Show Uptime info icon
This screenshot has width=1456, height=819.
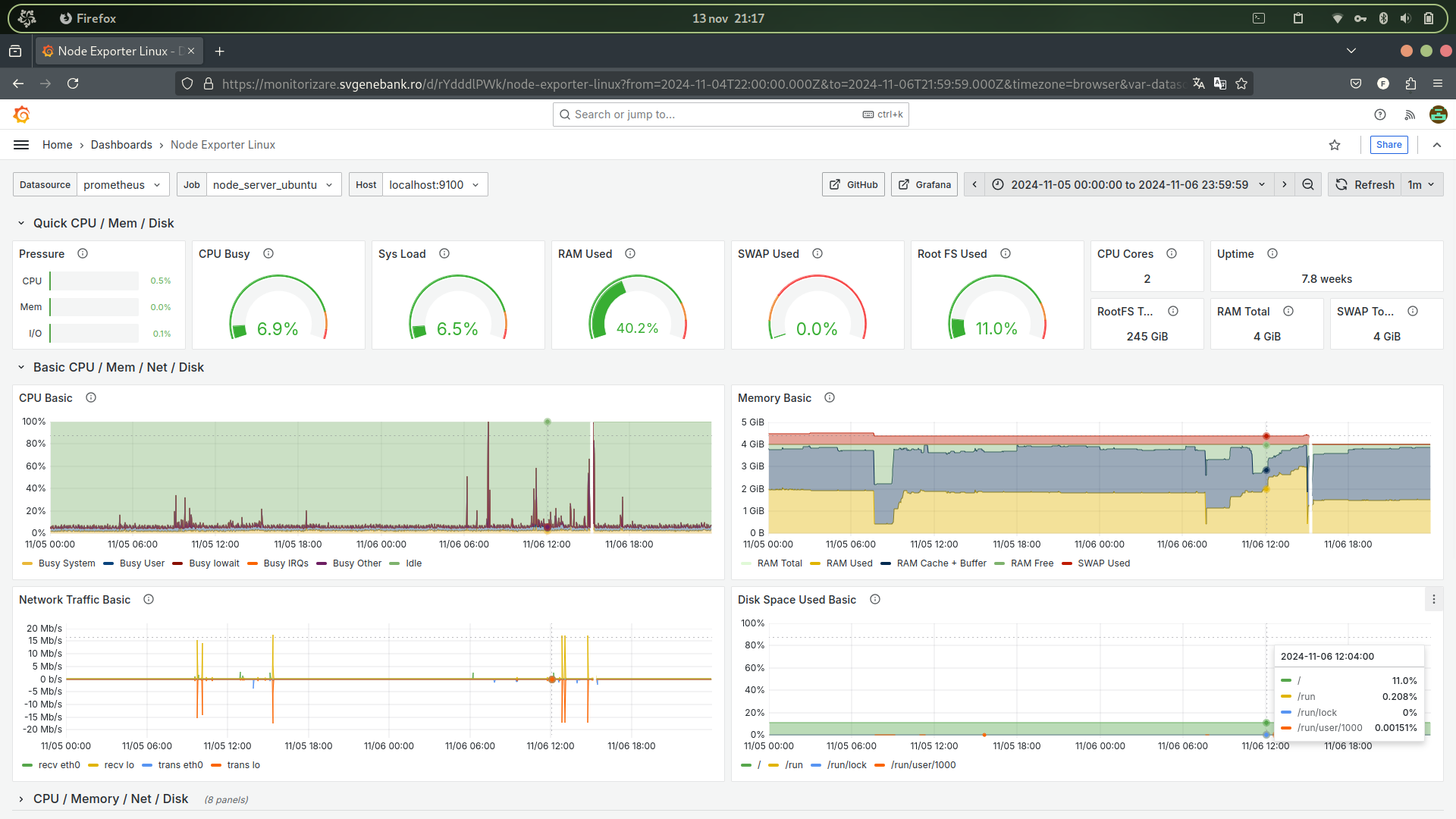click(x=1272, y=253)
